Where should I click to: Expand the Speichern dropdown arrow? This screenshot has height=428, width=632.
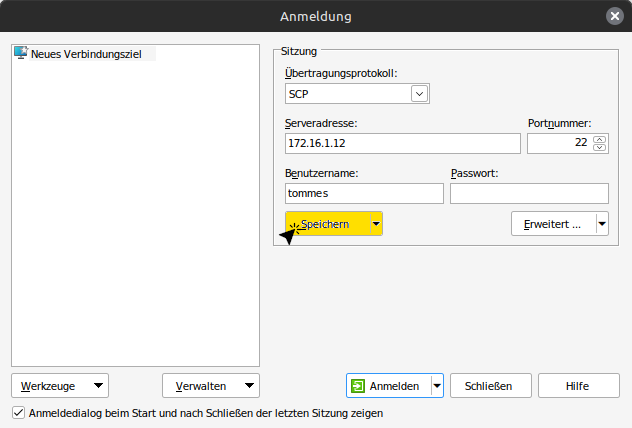pyautogui.click(x=376, y=224)
